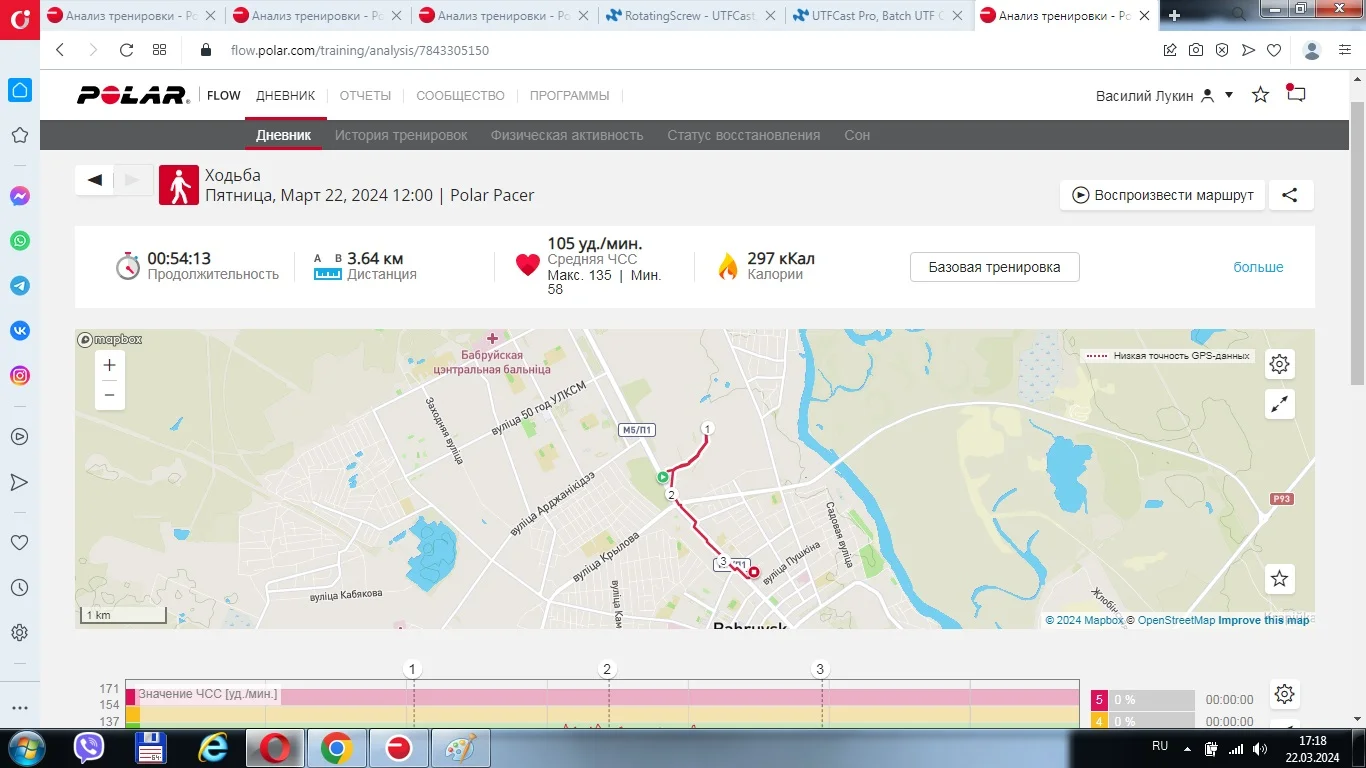Image resolution: width=1366 pixels, height=768 pixels.
Task: Switch to the Сон tab
Action: coord(857,135)
